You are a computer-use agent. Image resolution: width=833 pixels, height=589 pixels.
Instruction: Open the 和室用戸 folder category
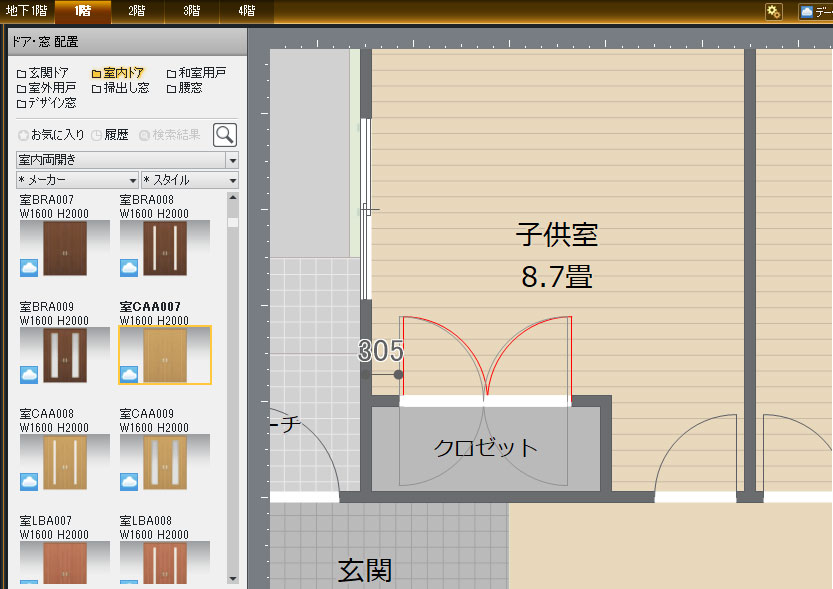[196, 74]
